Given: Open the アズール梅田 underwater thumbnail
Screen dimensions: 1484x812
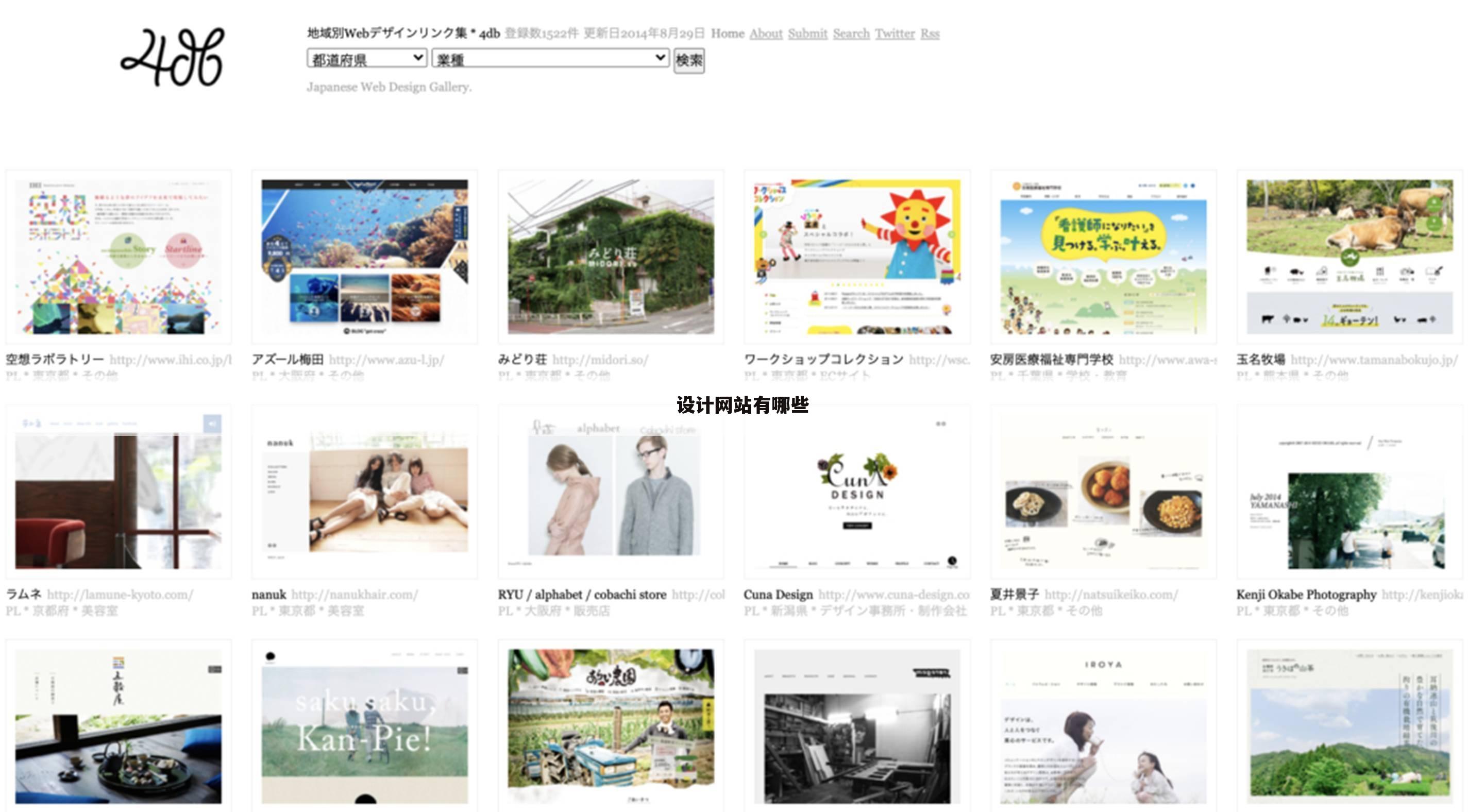Looking at the screenshot, I should [x=364, y=257].
